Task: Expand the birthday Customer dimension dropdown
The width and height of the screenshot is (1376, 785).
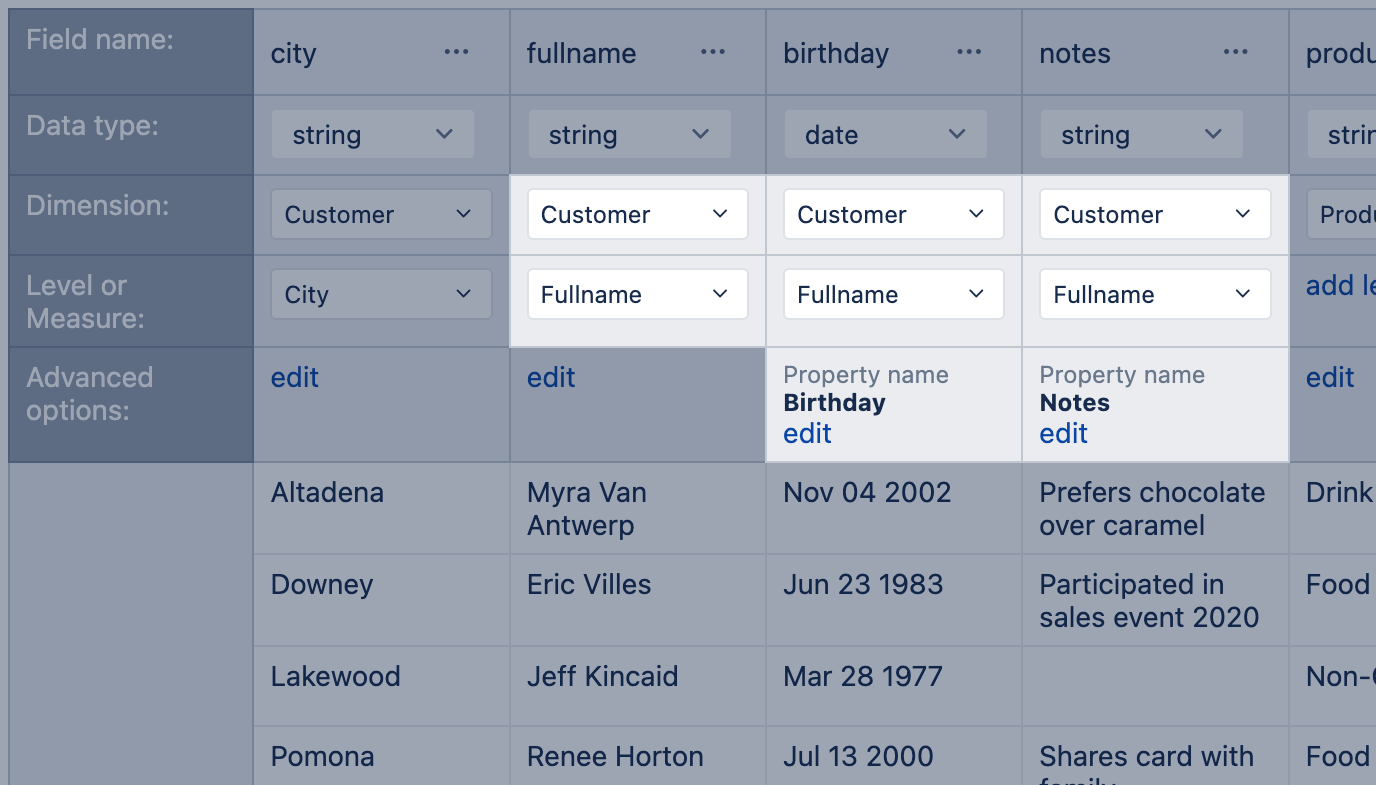Action: (x=893, y=215)
